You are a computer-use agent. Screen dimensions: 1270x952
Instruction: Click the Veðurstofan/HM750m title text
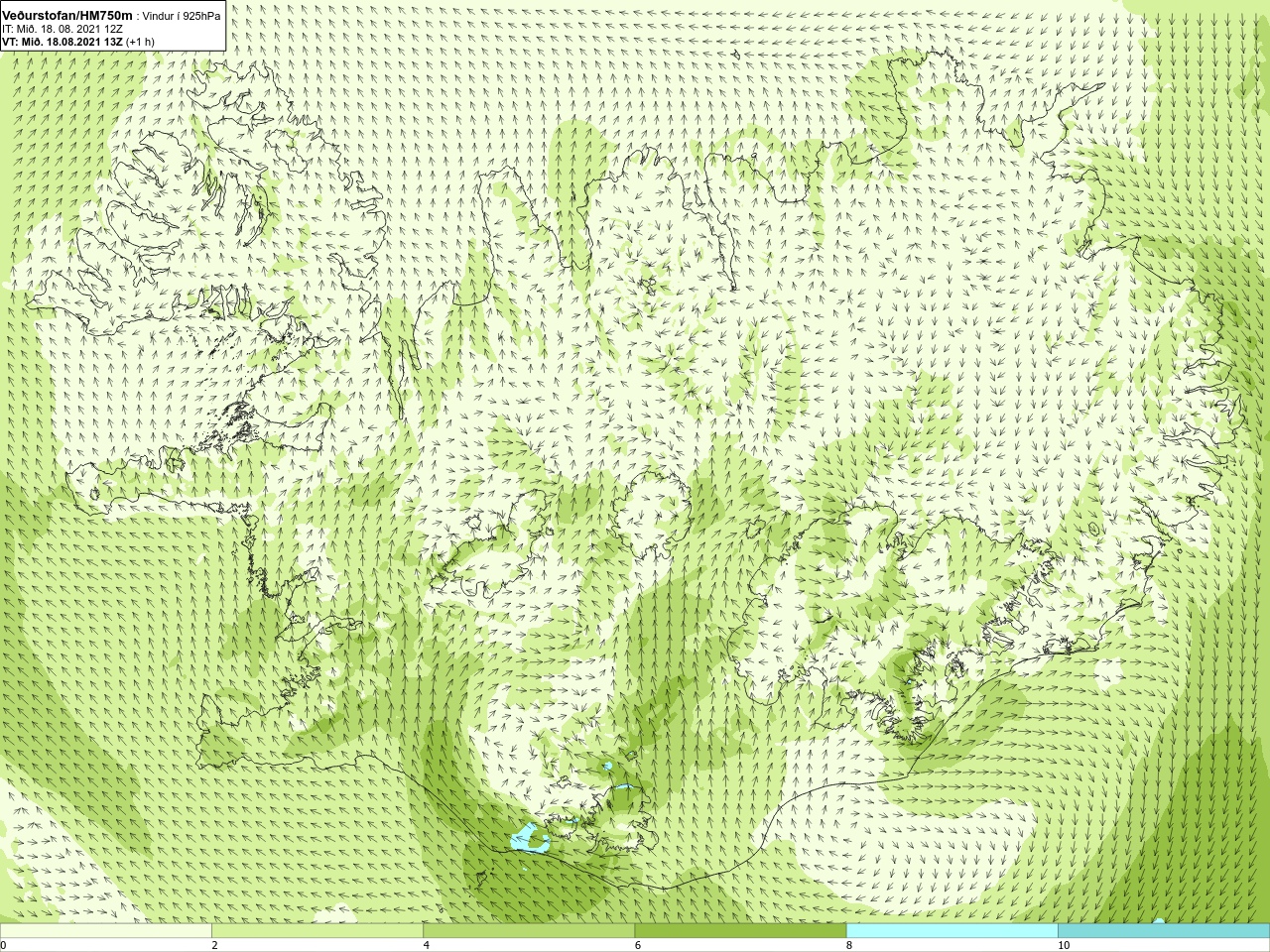pyautogui.click(x=67, y=16)
